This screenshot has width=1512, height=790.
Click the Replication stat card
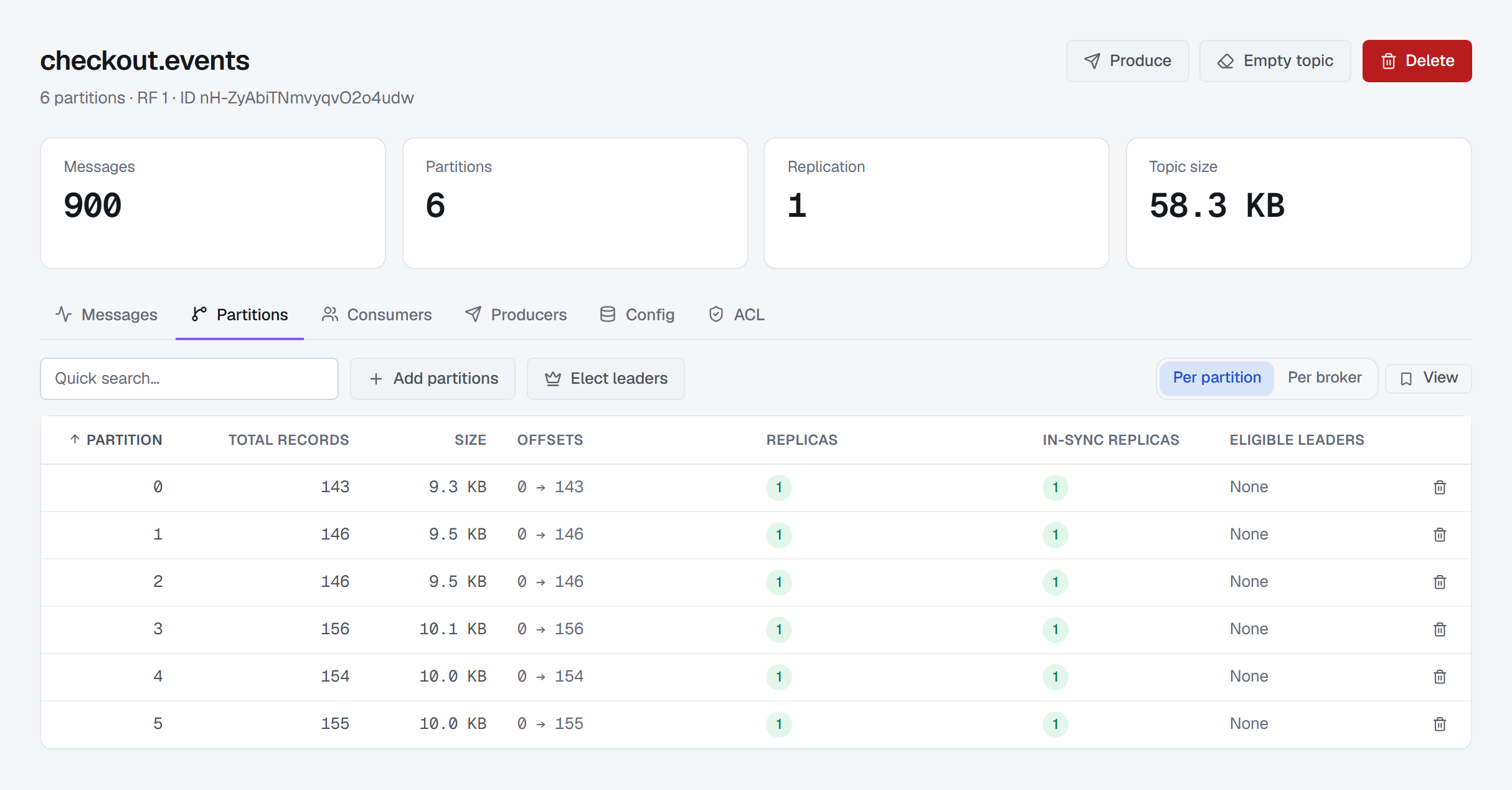pos(937,203)
